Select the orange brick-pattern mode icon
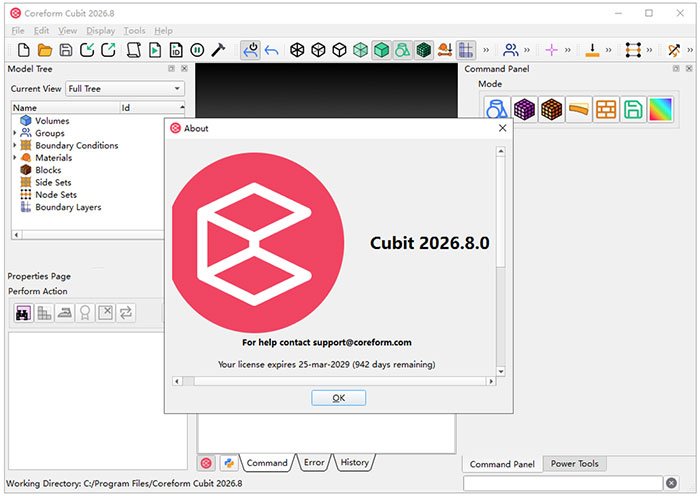This screenshot has width=700, height=496. pos(606,109)
